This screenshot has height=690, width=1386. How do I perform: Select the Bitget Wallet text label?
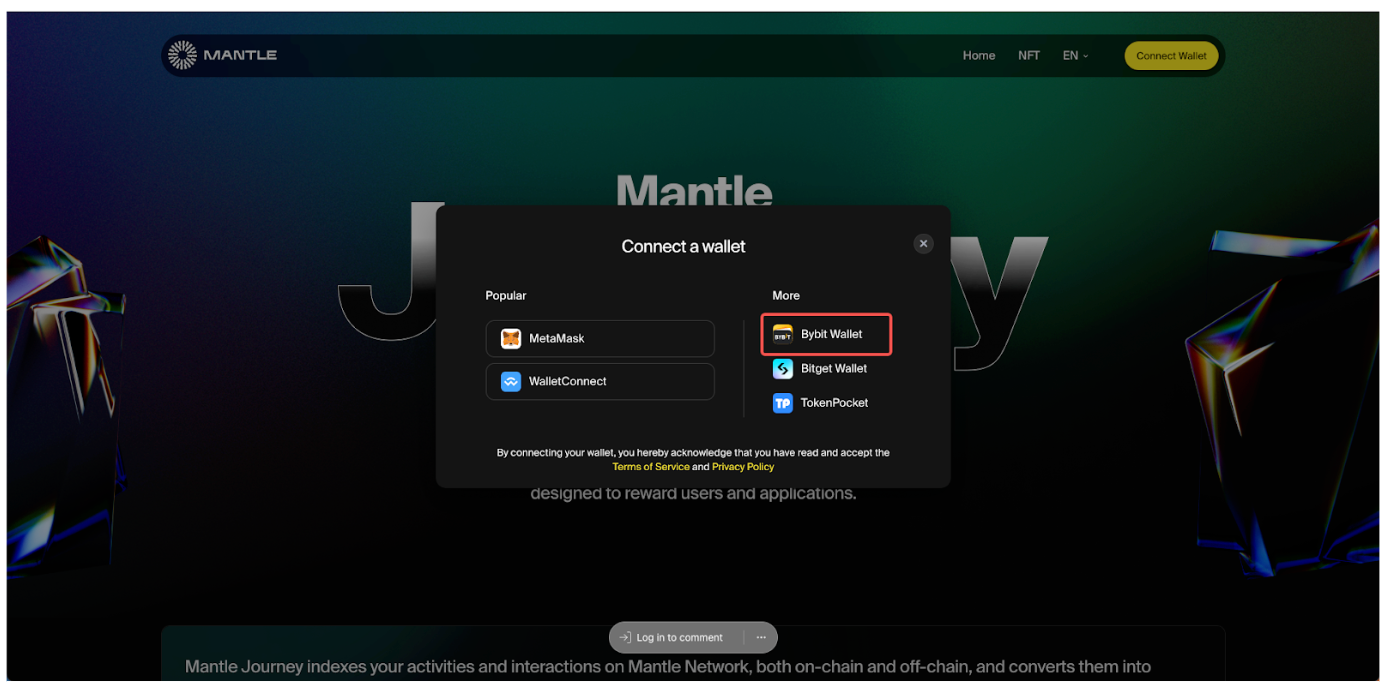(x=833, y=369)
